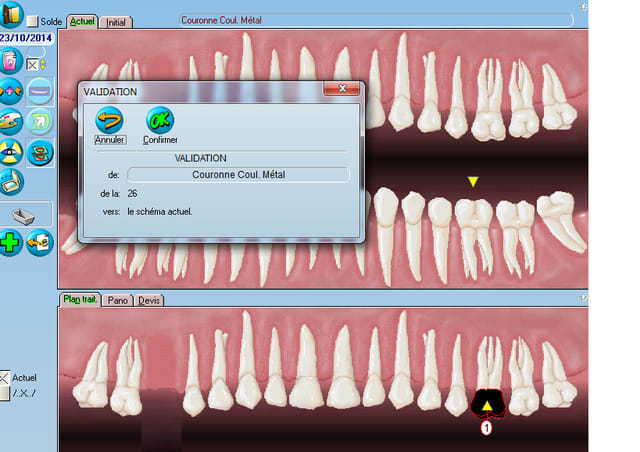
Task: Switch to the Initial tab
Action: [116, 21]
